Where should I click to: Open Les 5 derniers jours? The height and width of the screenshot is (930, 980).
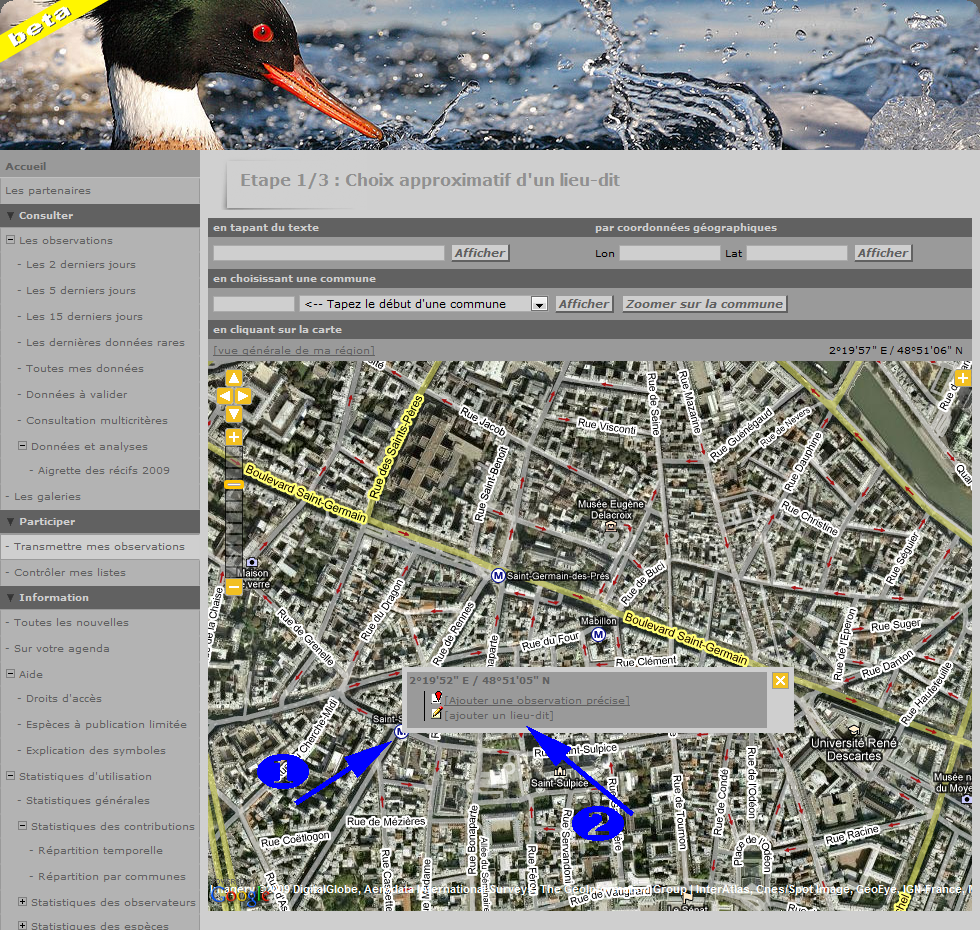(x=81, y=291)
